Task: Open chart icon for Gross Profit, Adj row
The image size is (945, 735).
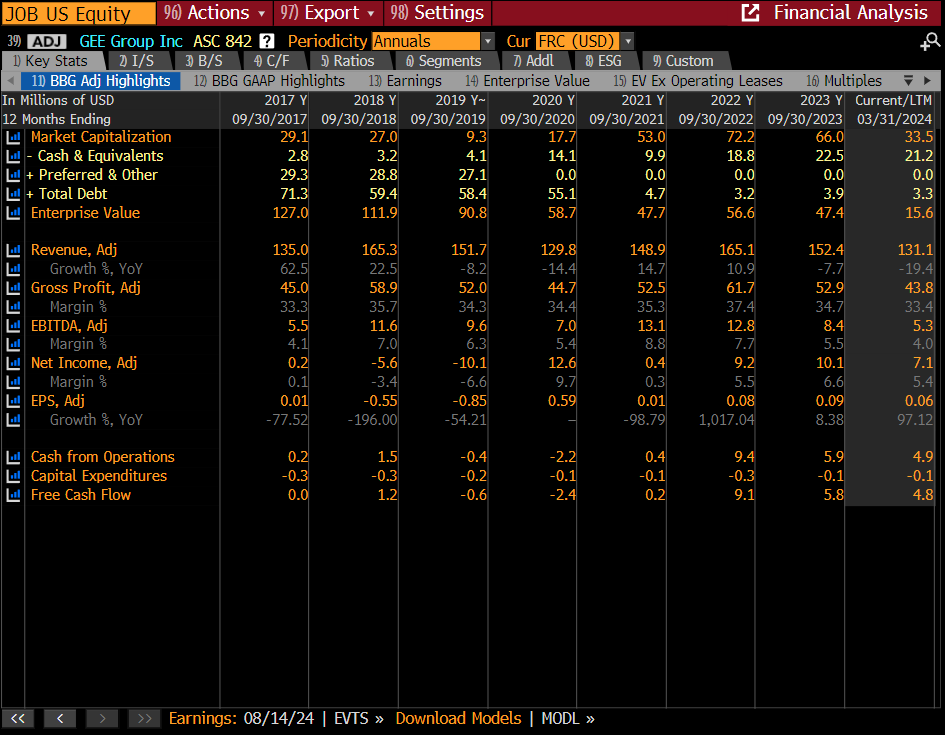Action: point(13,288)
